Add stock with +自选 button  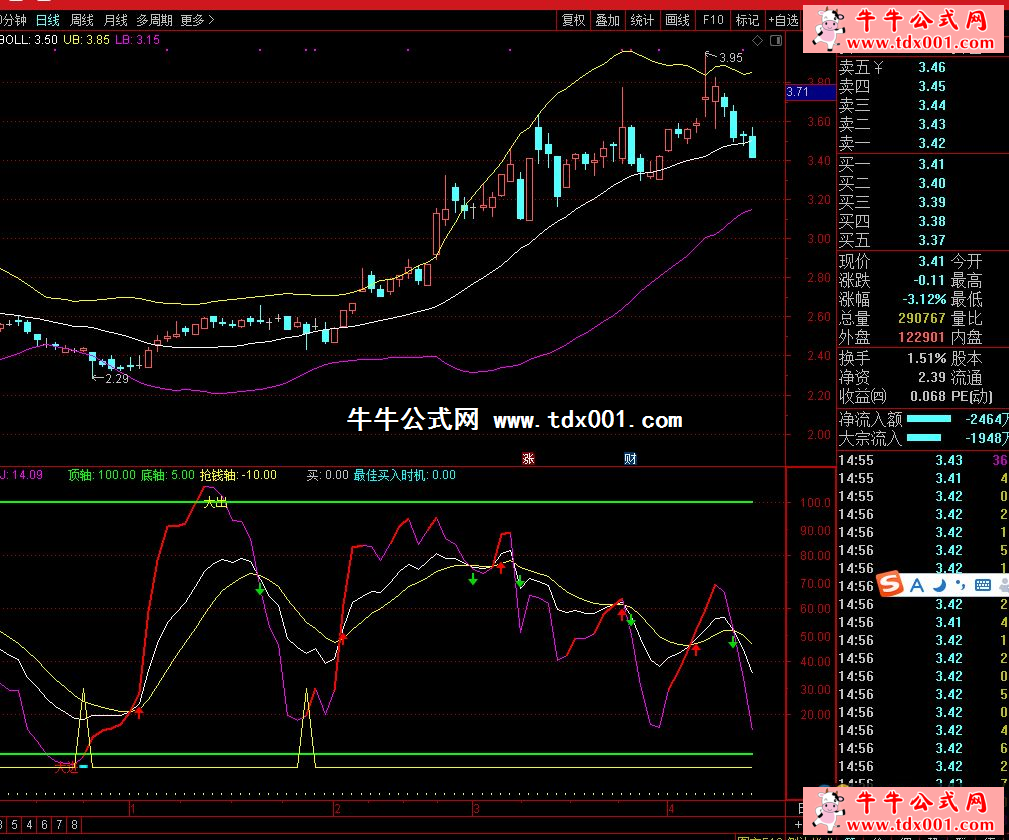(783, 20)
